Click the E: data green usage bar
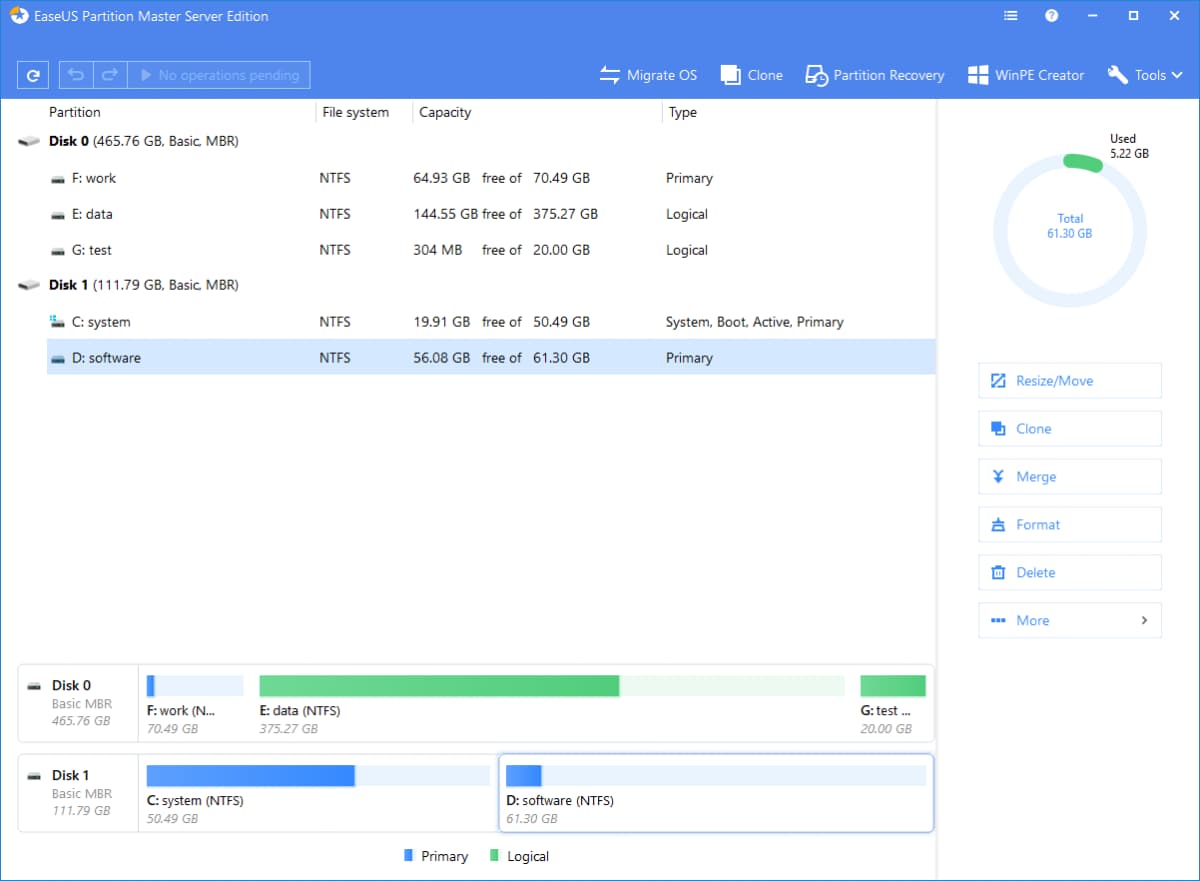 [439, 685]
